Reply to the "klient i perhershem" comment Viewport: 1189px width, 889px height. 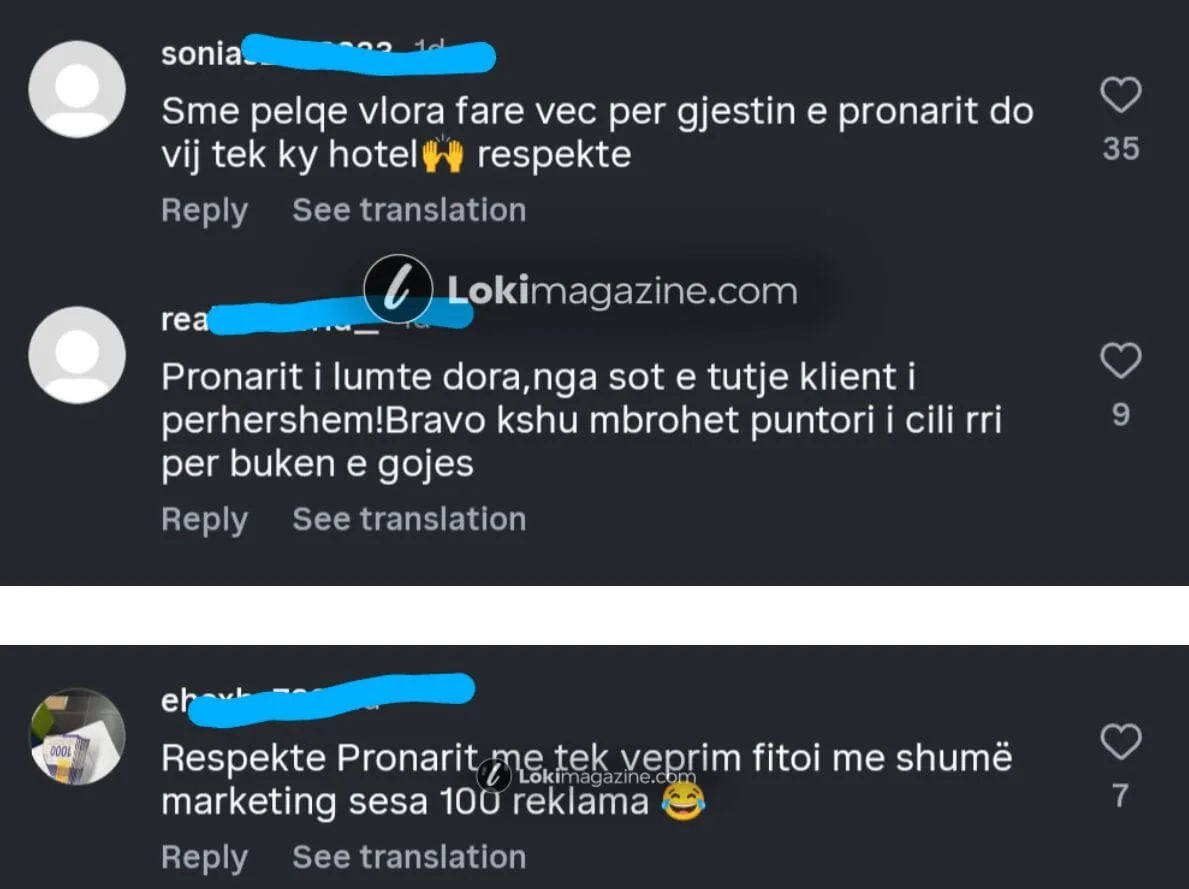[x=204, y=519]
